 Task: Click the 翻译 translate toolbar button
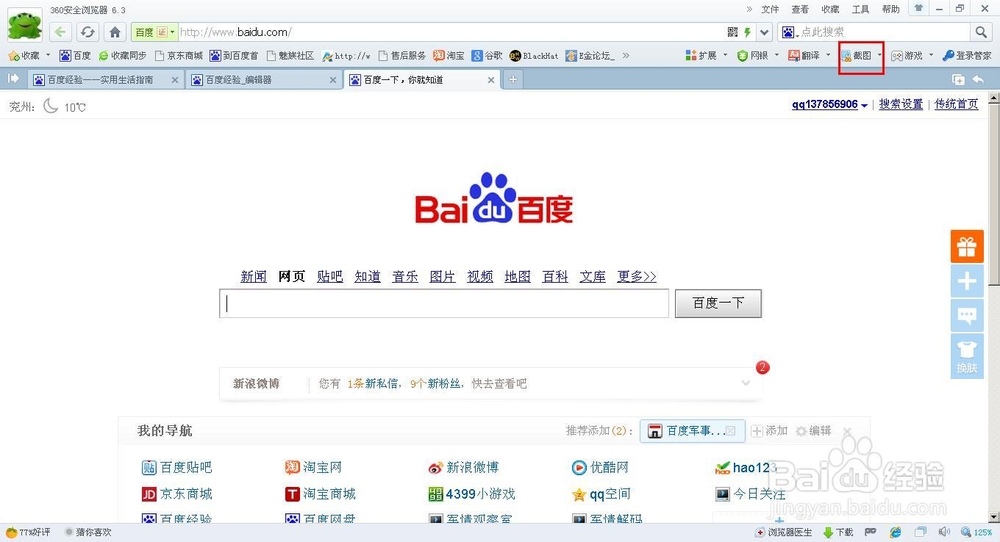804,56
